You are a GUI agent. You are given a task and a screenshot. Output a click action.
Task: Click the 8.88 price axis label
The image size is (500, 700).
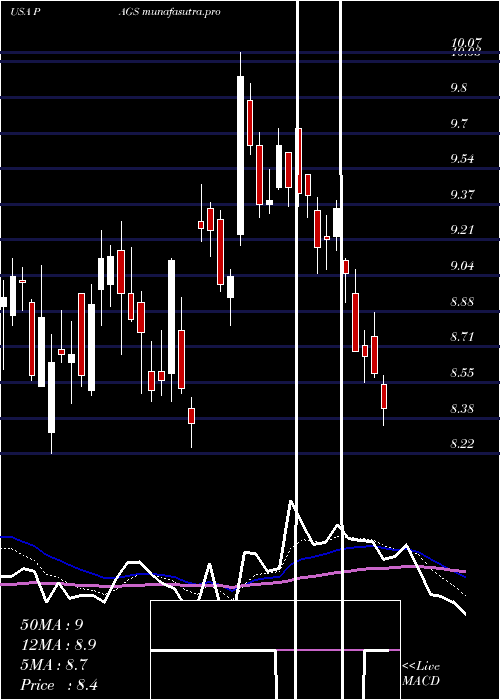point(462,301)
